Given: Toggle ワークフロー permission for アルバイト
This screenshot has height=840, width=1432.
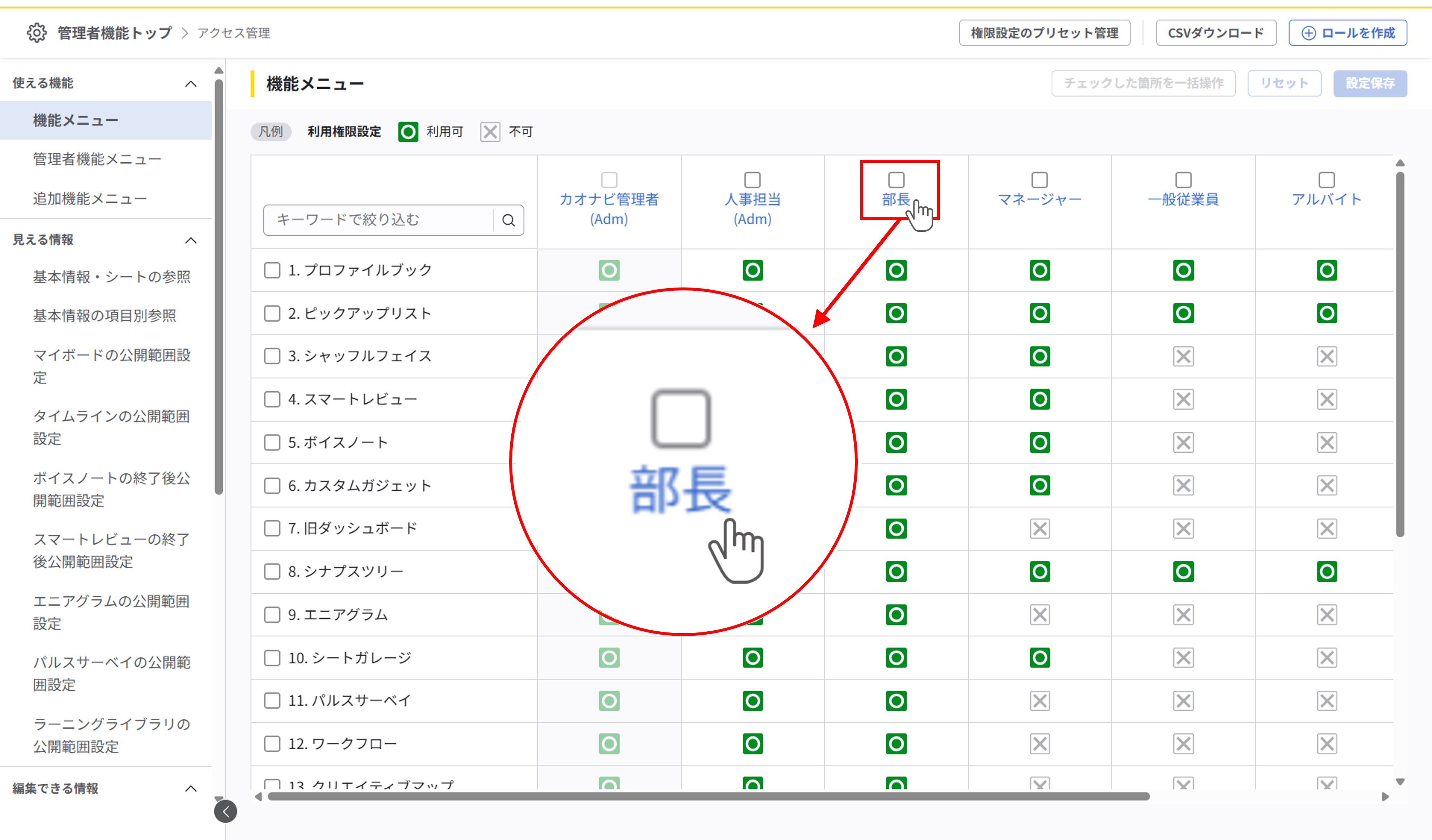Looking at the screenshot, I should pyautogui.click(x=1327, y=743).
